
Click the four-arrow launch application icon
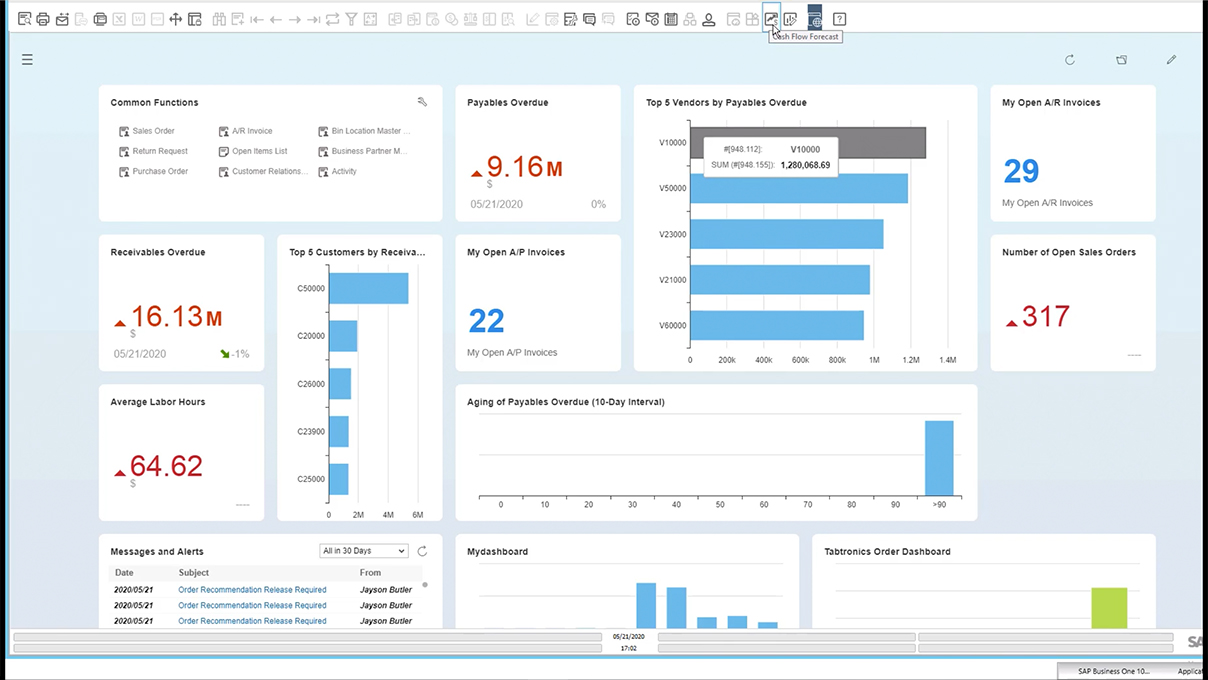(175, 19)
